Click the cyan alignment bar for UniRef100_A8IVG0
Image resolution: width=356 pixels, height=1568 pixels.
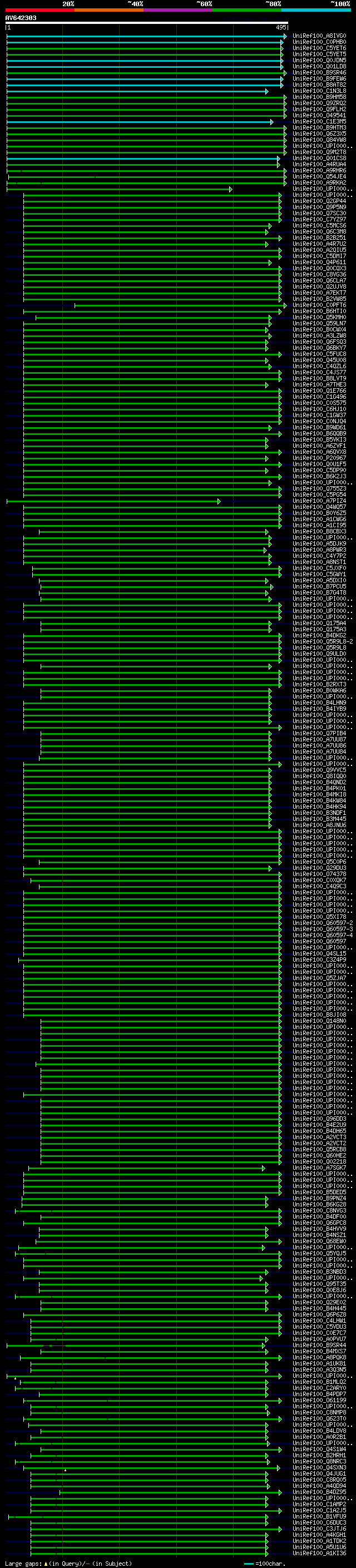[x=146, y=37]
